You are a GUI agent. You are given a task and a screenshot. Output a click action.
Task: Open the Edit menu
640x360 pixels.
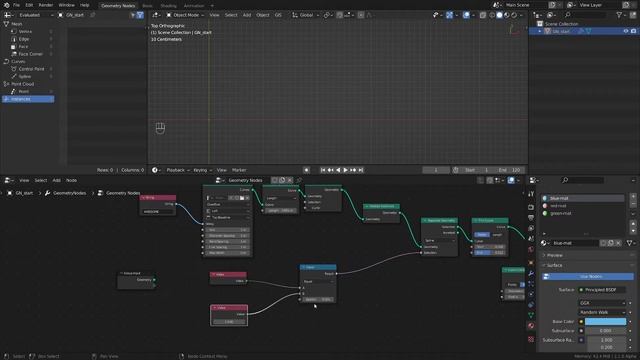click(x=29, y=5)
